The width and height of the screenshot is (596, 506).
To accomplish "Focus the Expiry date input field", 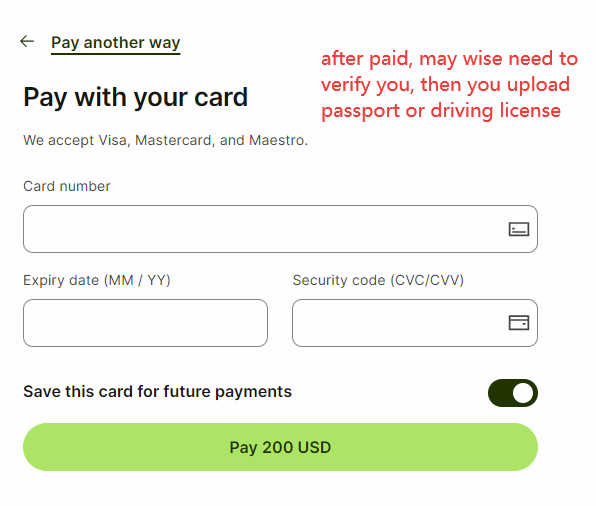I will [145, 323].
